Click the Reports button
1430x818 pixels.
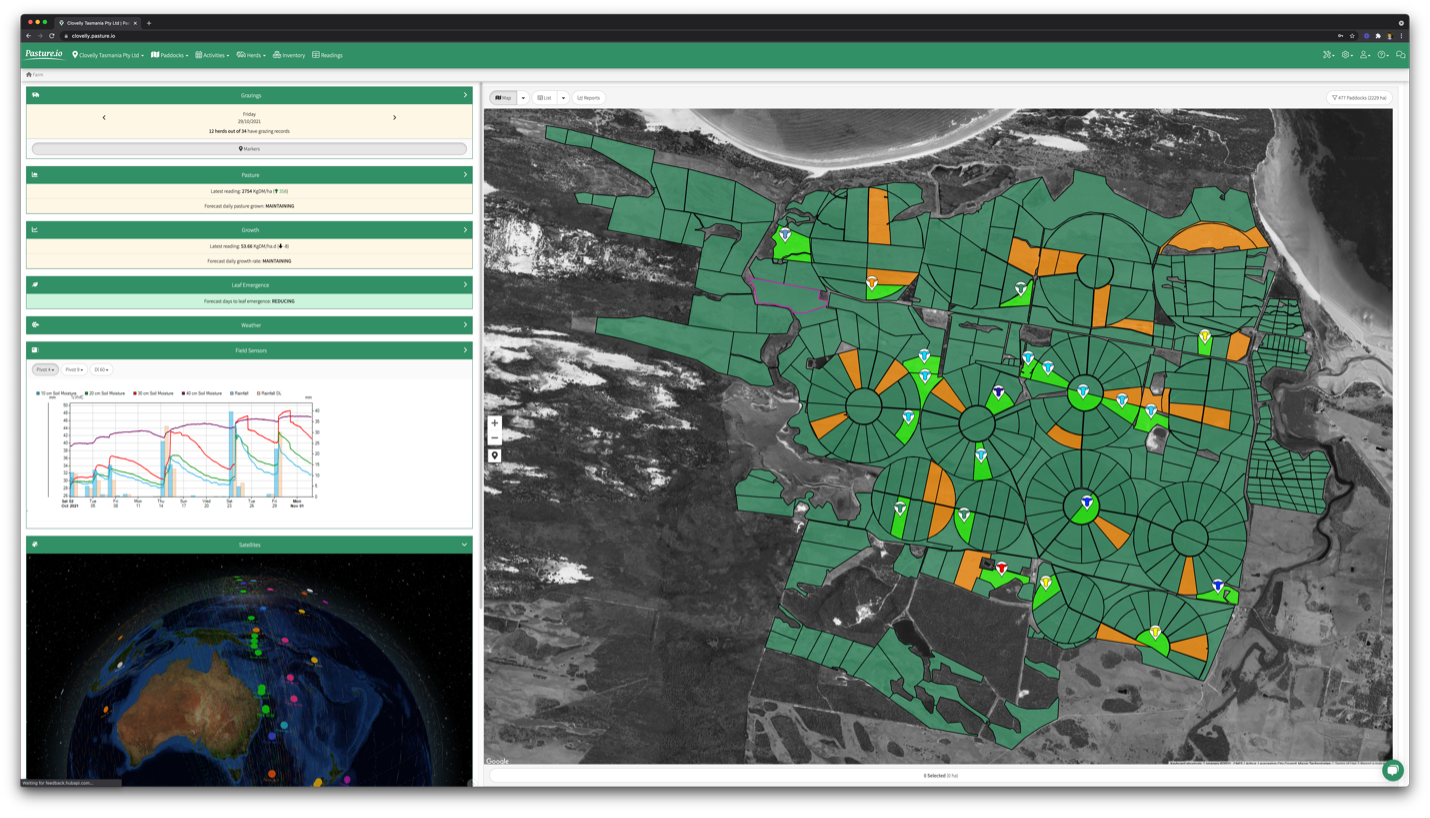coord(589,98)
